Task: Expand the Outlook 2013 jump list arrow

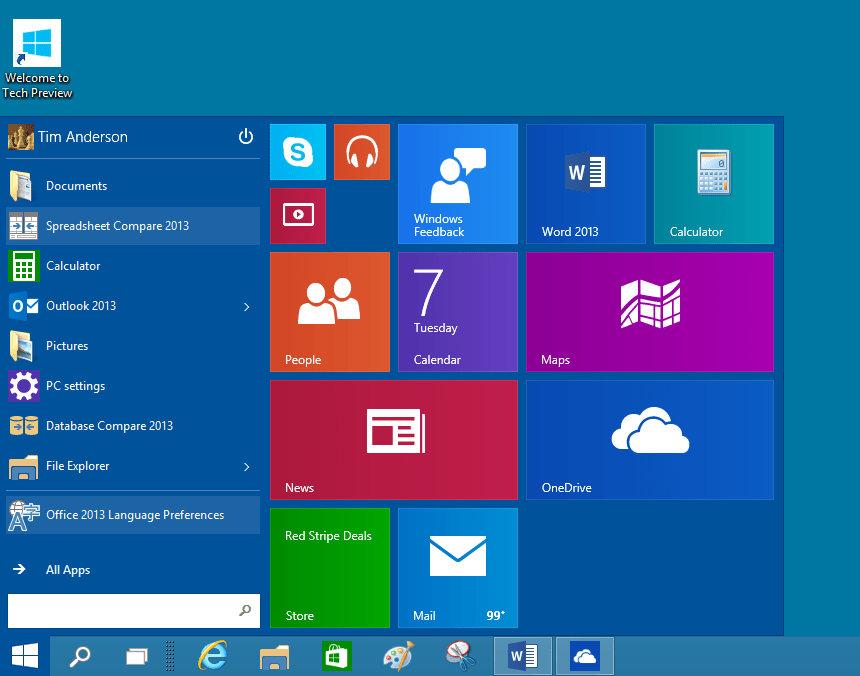Action: tap(247, 306)
